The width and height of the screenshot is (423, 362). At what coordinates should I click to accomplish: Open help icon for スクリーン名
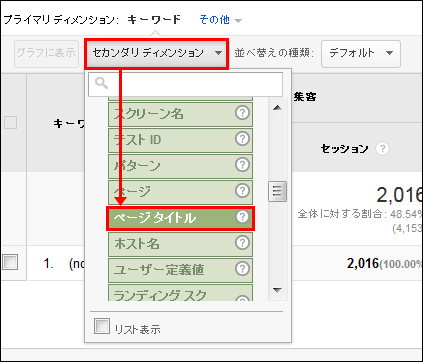click(242, 113)
